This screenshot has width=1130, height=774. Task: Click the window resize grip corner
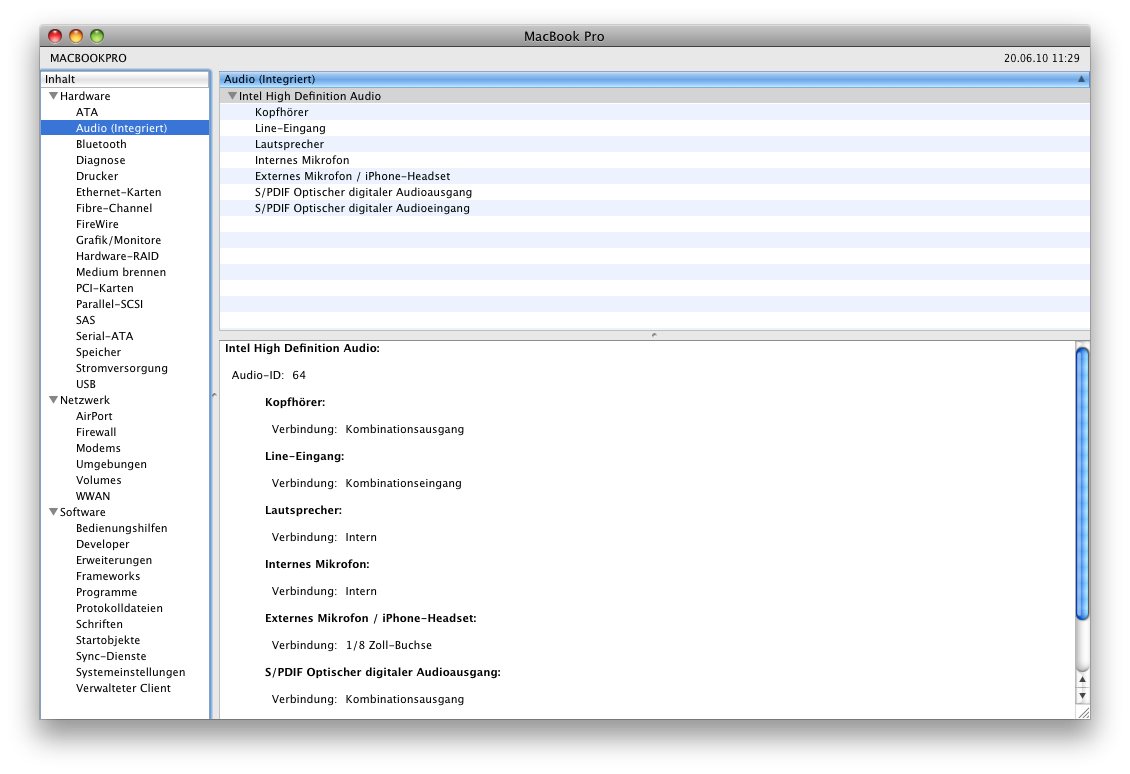pyautogui.click(x=1082, y=712)
